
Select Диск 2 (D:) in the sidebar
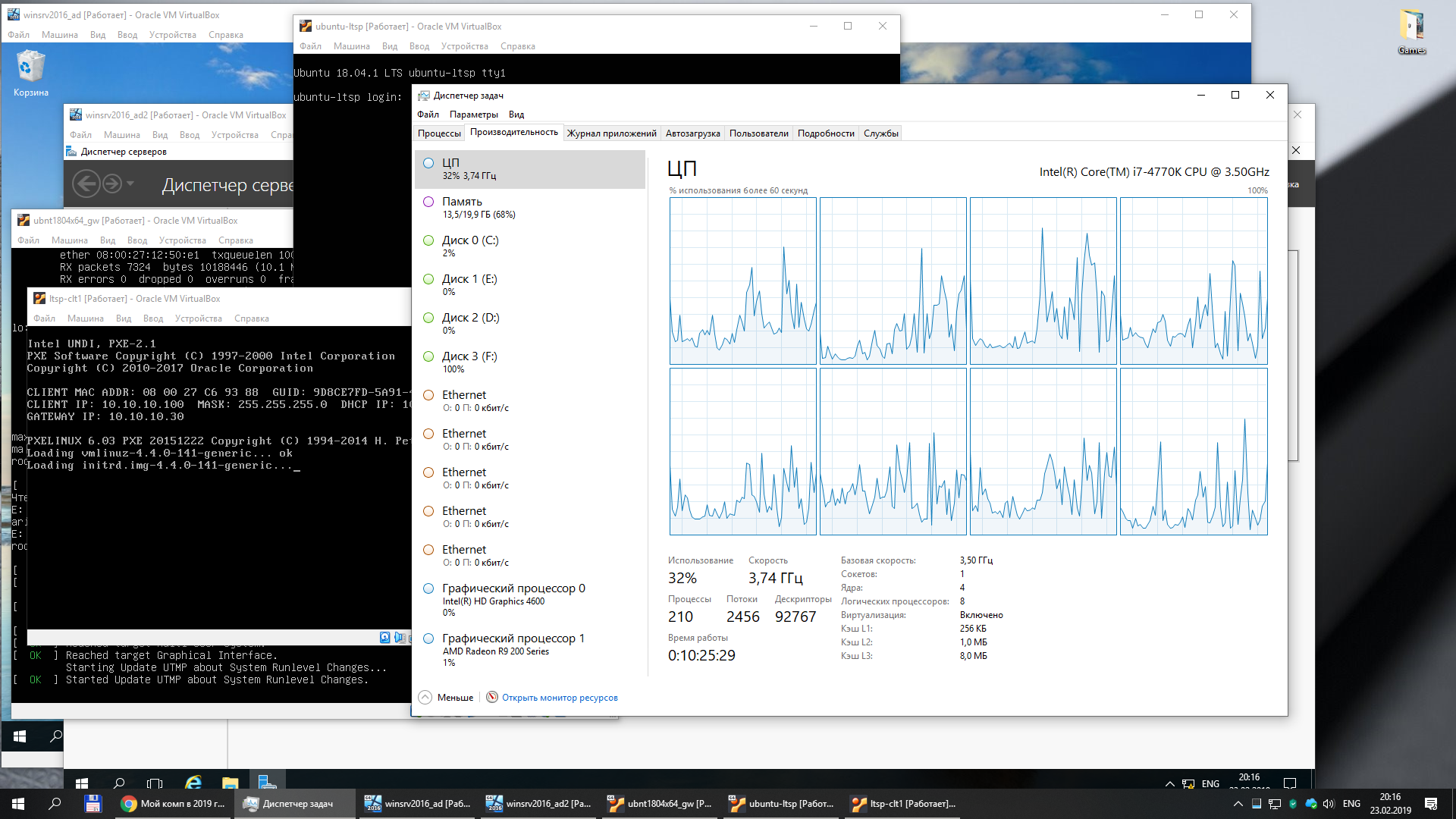530,324
